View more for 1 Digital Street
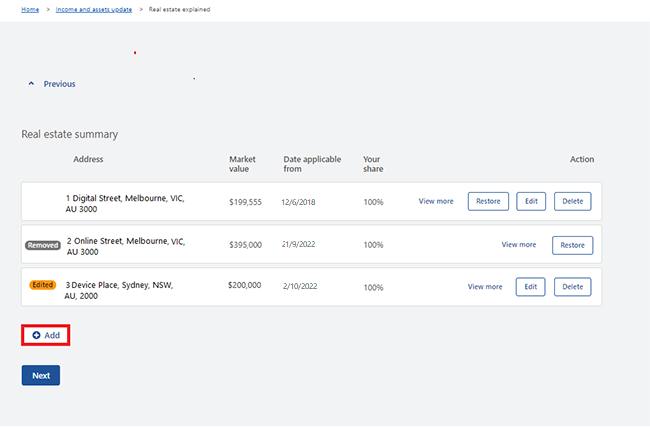The width and height of the screenshot is (650, 427). [436, 201]
